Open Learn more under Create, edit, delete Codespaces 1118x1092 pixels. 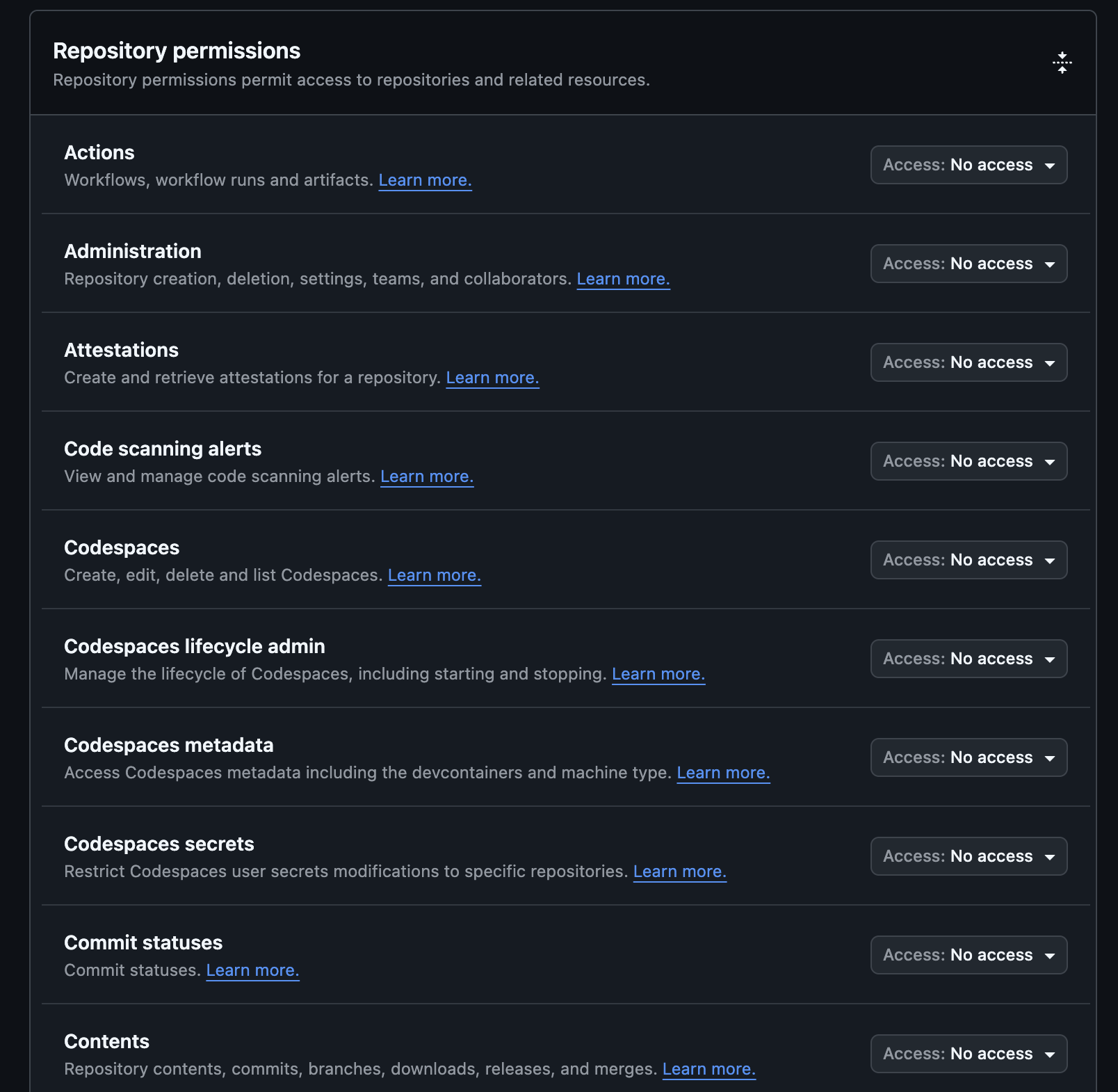pos(434,575)
